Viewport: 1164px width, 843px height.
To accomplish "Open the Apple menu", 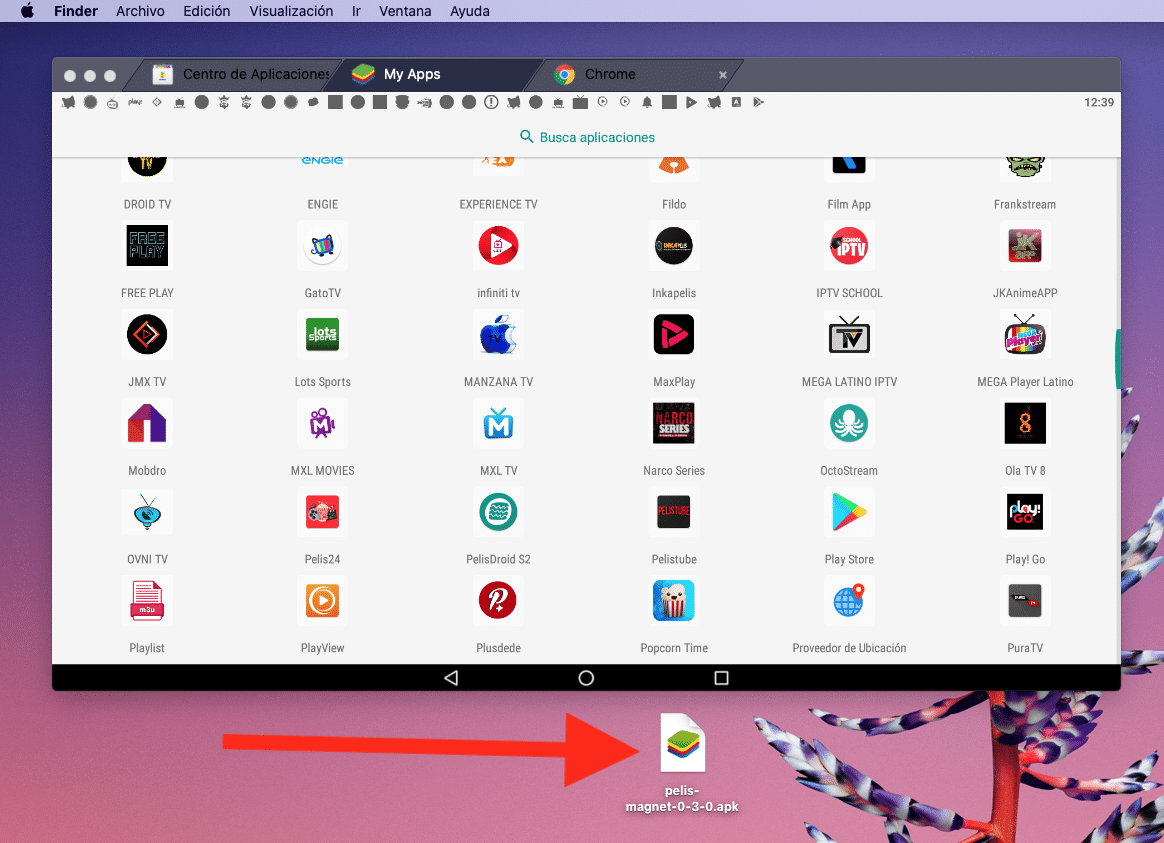I will (x=27, y=11).
